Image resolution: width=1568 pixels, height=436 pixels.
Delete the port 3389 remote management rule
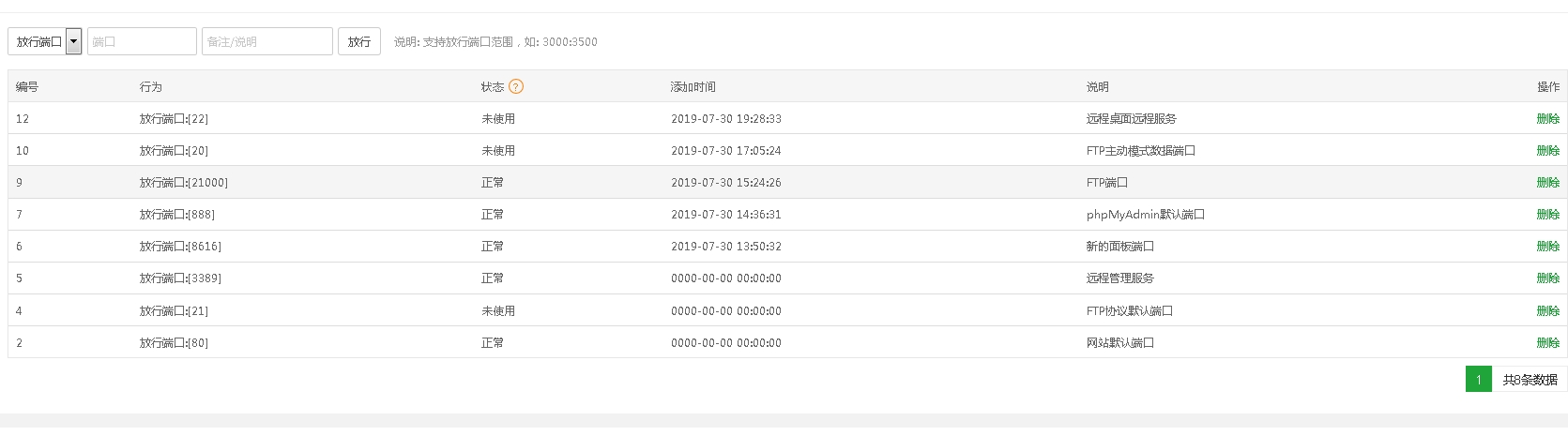pos(1547,278)
